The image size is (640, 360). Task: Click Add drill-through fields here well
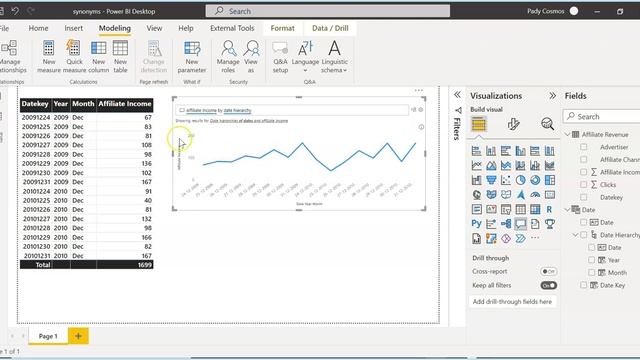tap(512, 302)
